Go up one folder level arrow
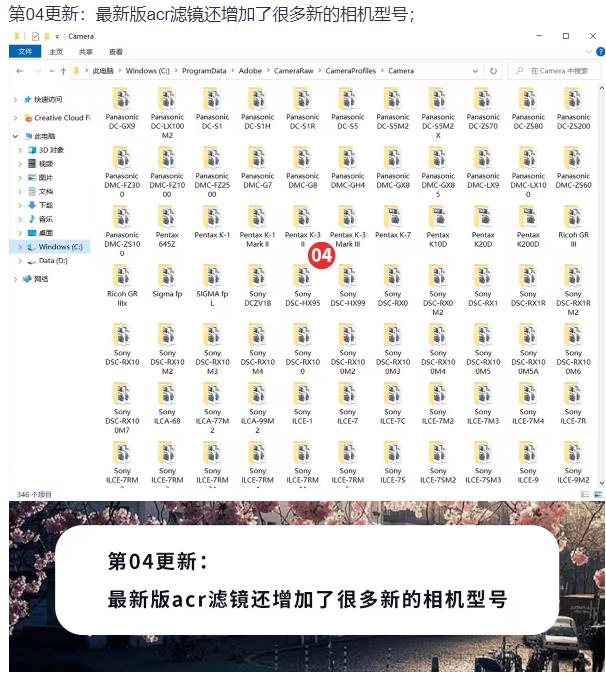 (x=63, y=71)
